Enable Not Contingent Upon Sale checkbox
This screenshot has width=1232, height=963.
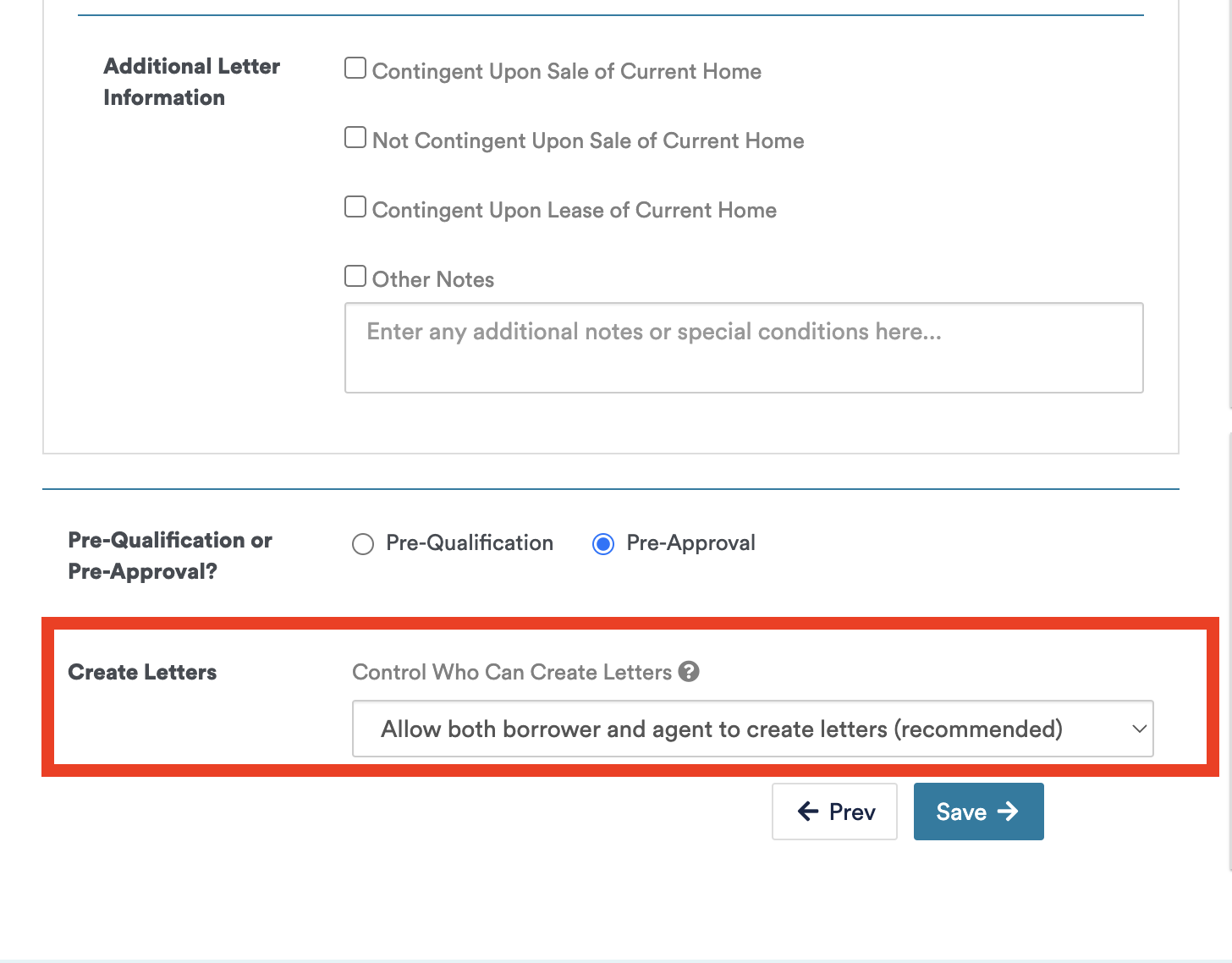[x=355, y=138]
